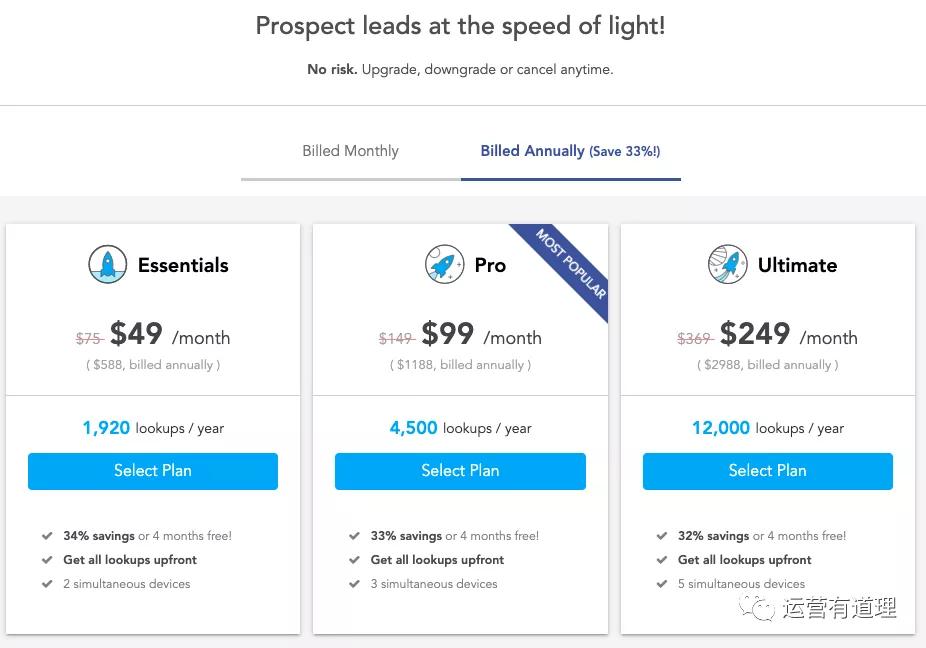
Task: Select Plan for the Ultimate tier
Action: pyautogui.click(x=767, y=470)
